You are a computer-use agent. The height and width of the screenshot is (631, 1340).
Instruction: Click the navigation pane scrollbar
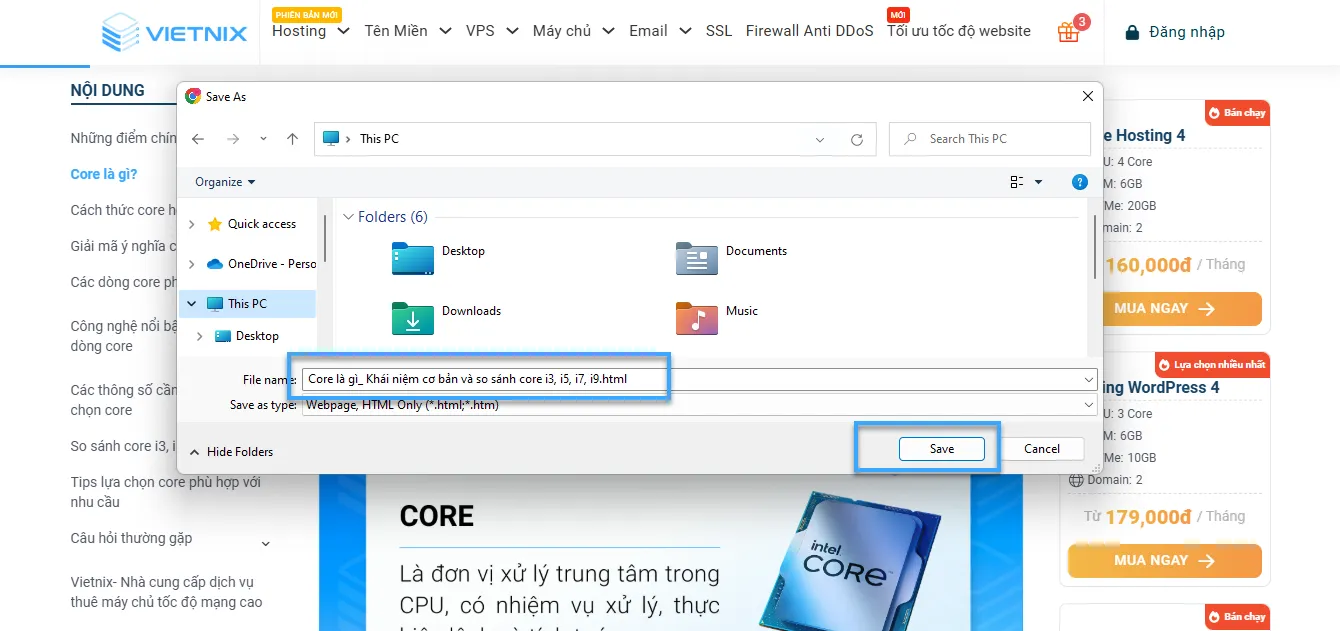point(325,240)
